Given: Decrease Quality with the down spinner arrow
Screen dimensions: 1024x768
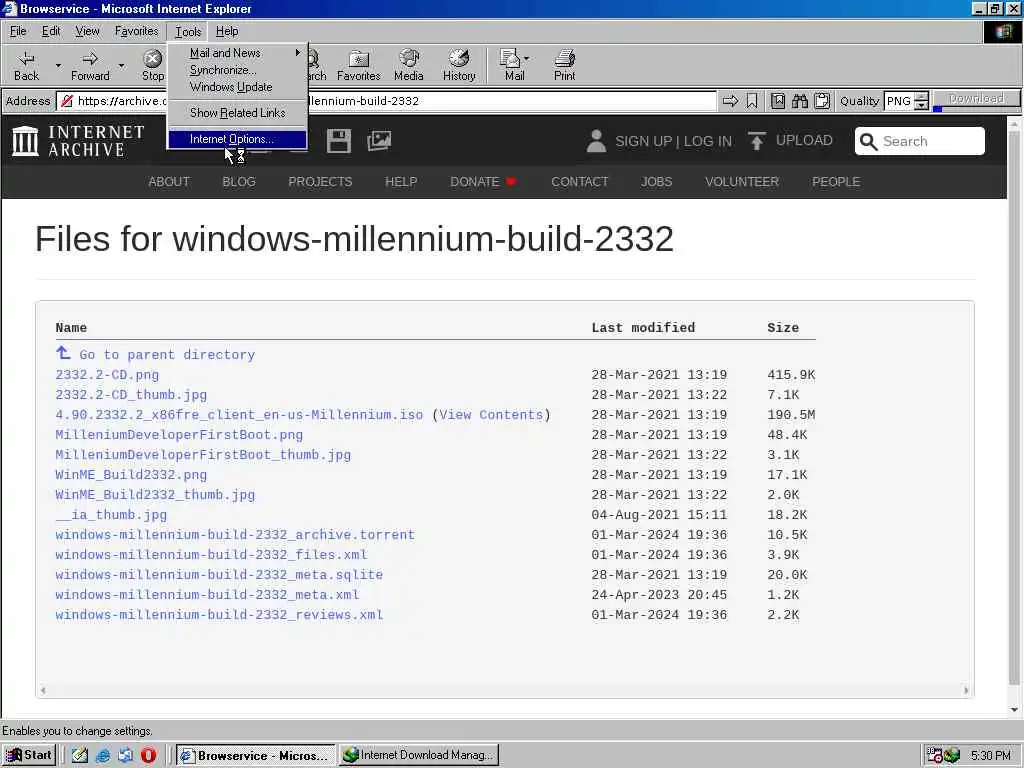Looking at the screenshot, I should coord(921,105).
